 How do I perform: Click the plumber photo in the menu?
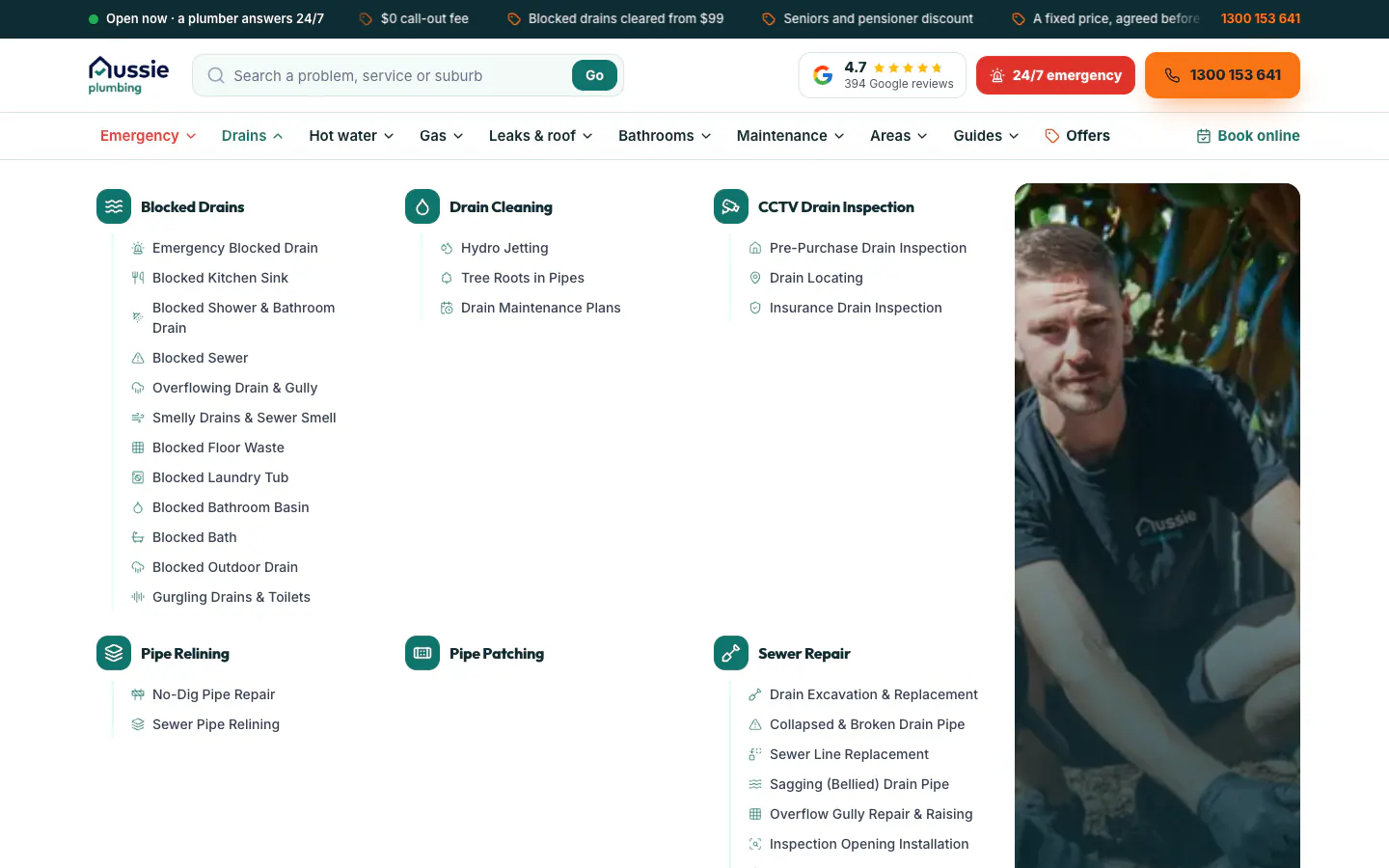[1157, 526]
